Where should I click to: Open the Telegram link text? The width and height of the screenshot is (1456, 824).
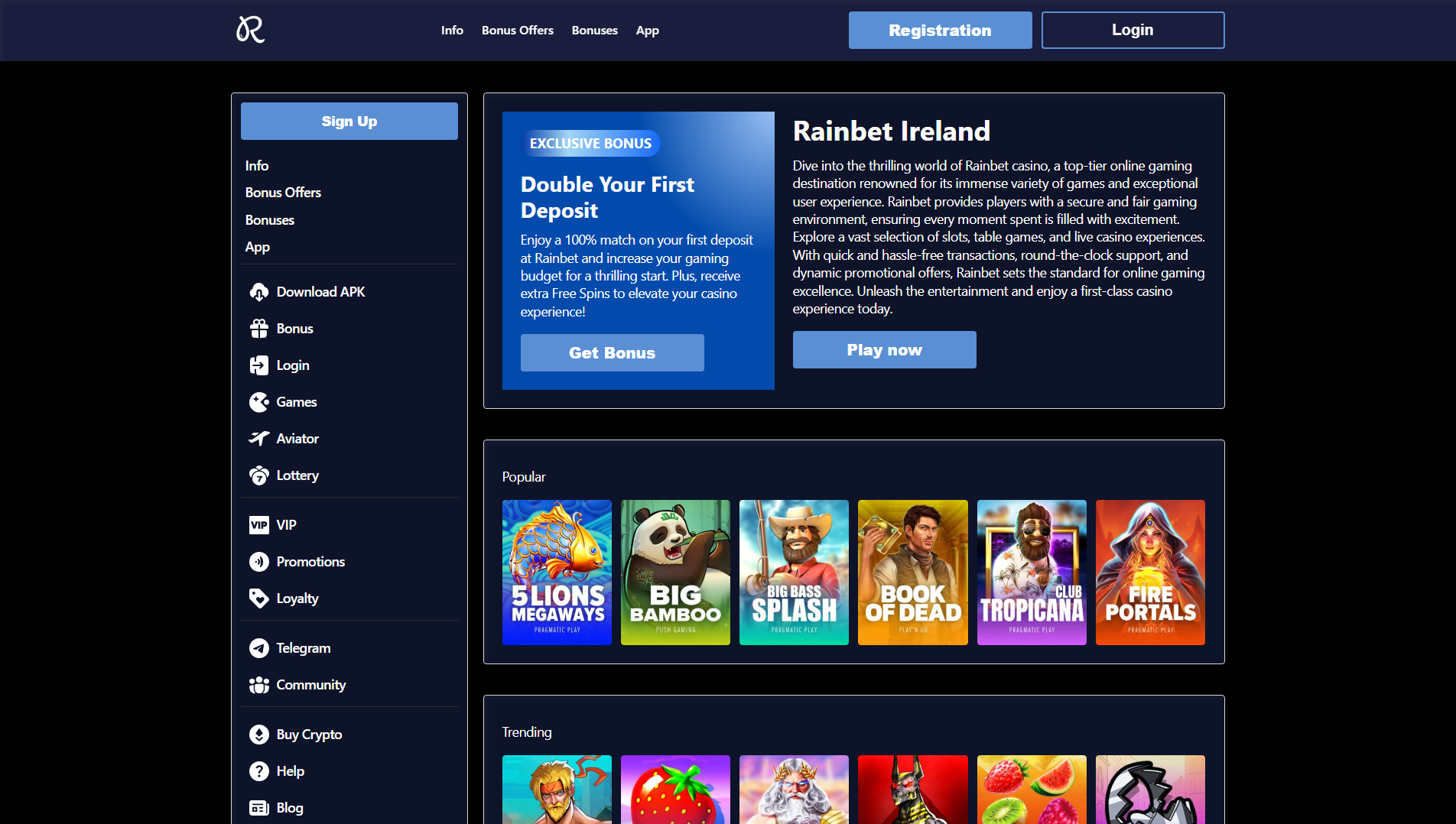pyautogui.click(x=304, y=648)
